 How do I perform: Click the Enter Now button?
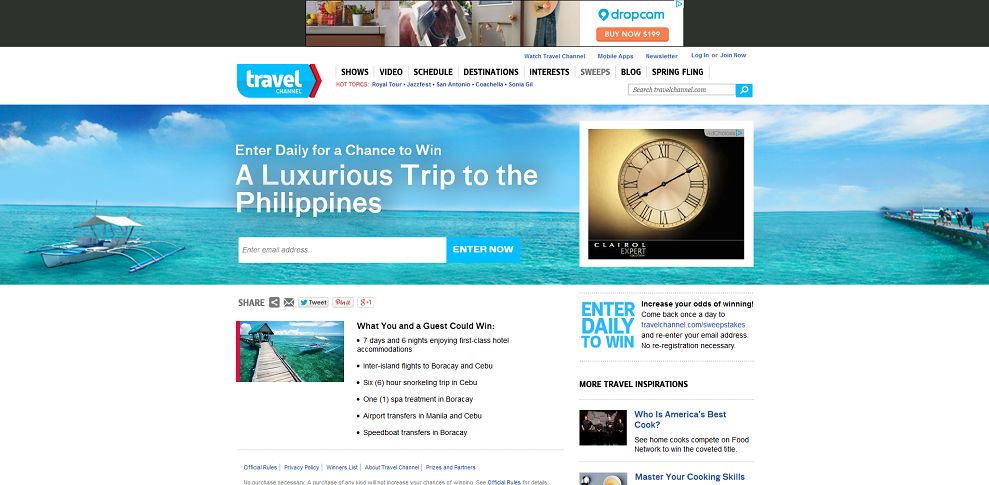pyautogui.click(x=483, y=250)
